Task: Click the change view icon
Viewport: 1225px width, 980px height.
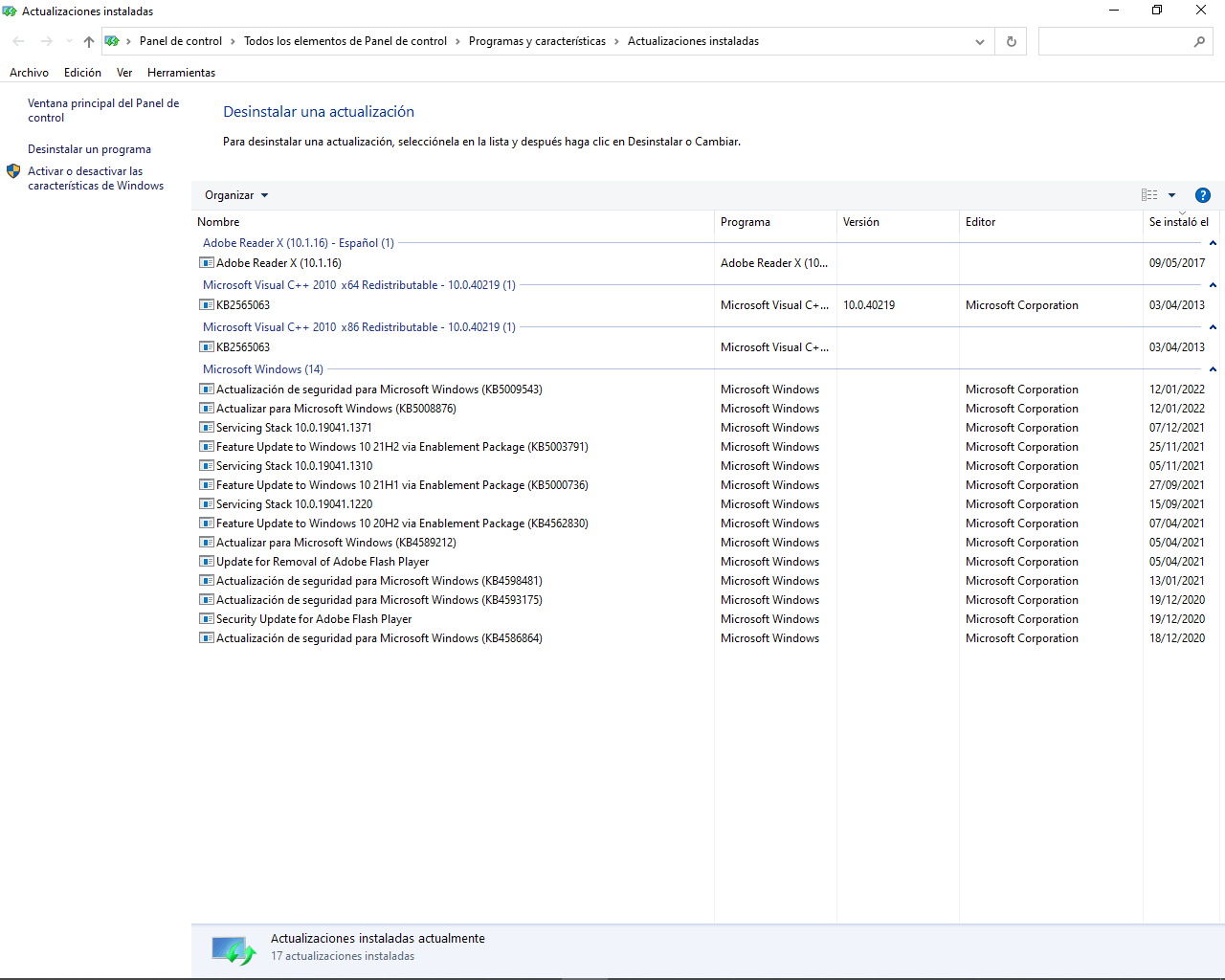Action: pyautogui.click(x=1149, y=195)
